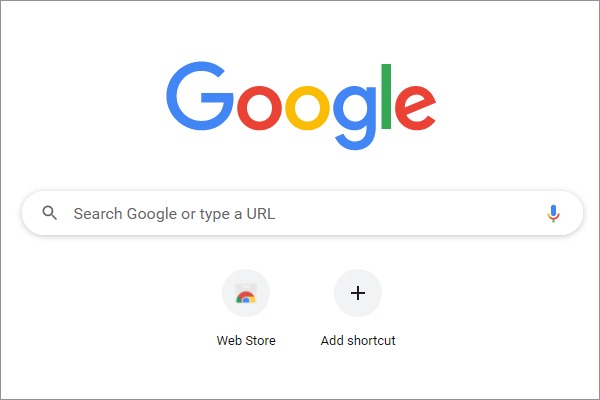
Task: Click the green l in Google logo
Action: coord(385,98)
